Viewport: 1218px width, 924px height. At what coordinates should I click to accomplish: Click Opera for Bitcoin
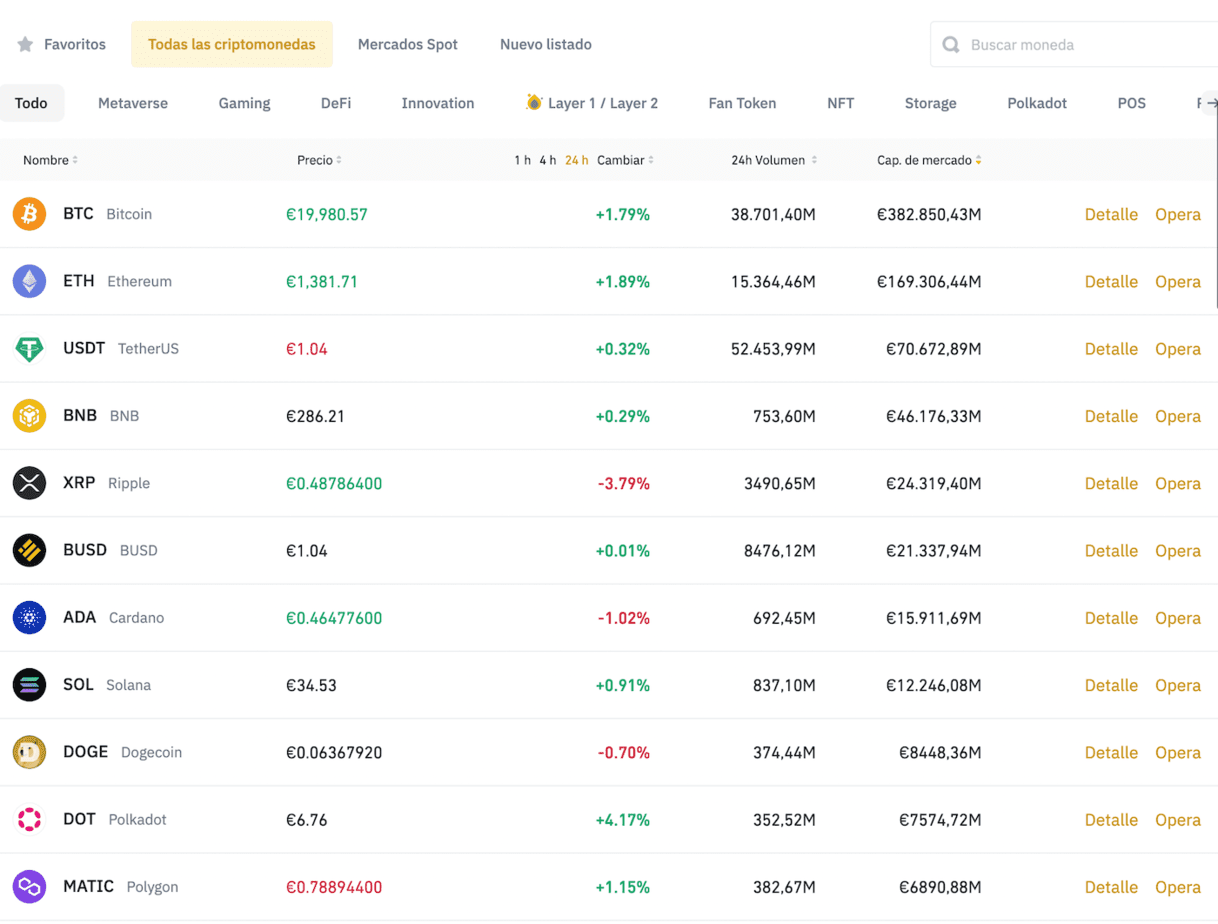[1178, 214]
